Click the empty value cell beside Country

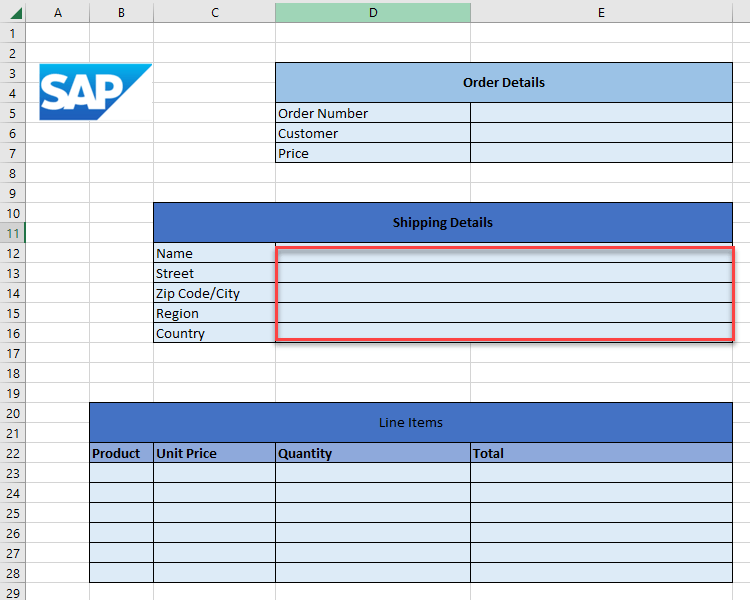503,333
